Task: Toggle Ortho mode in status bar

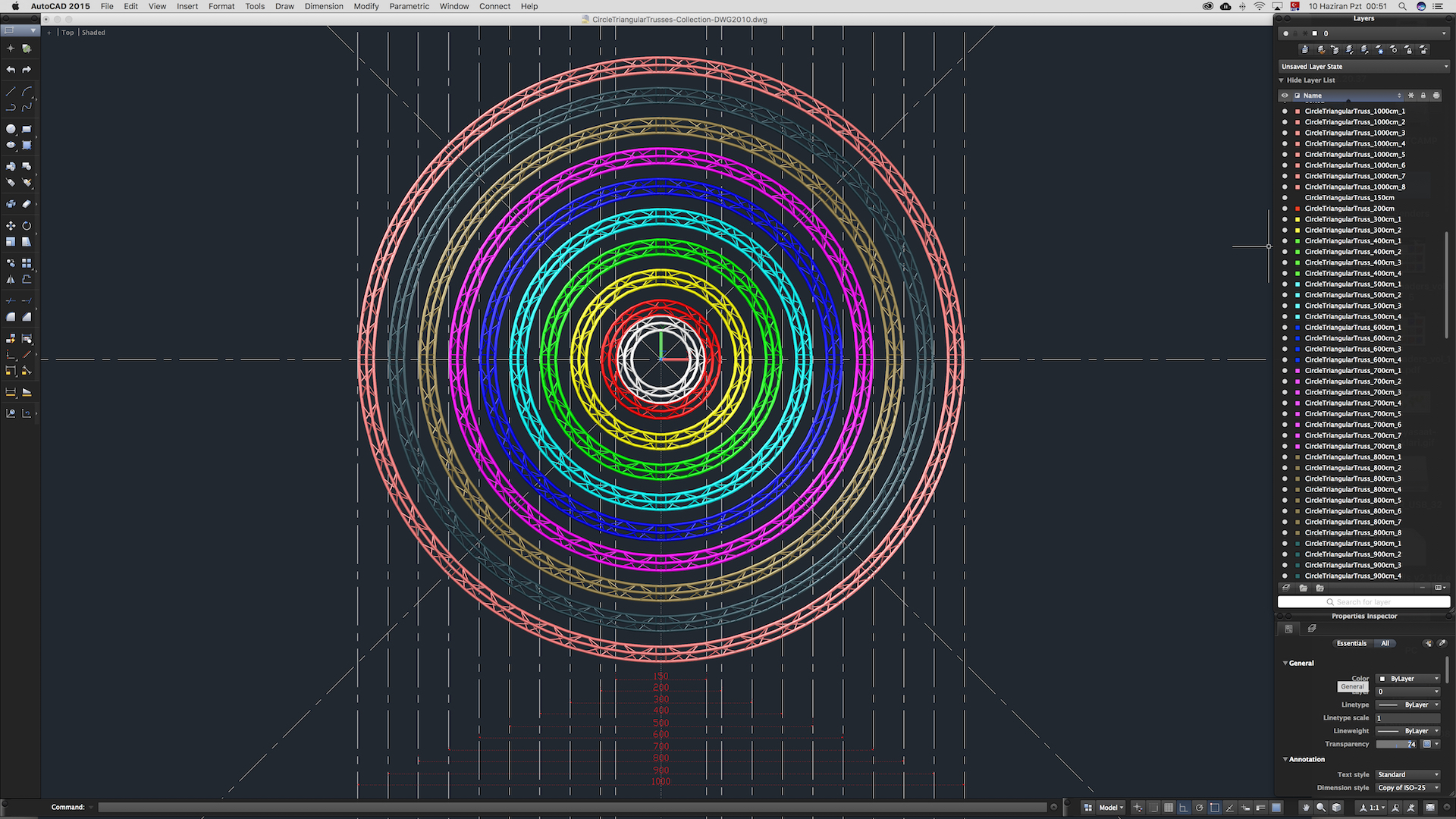Action: coord(1183,808)
